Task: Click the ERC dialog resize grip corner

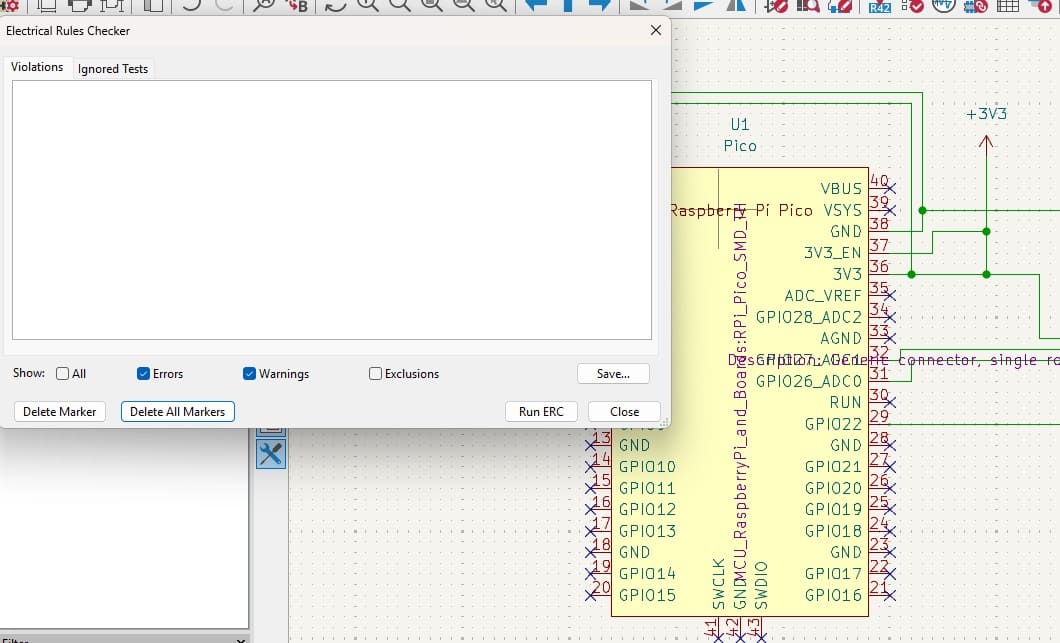Action: tap(665, 422)
